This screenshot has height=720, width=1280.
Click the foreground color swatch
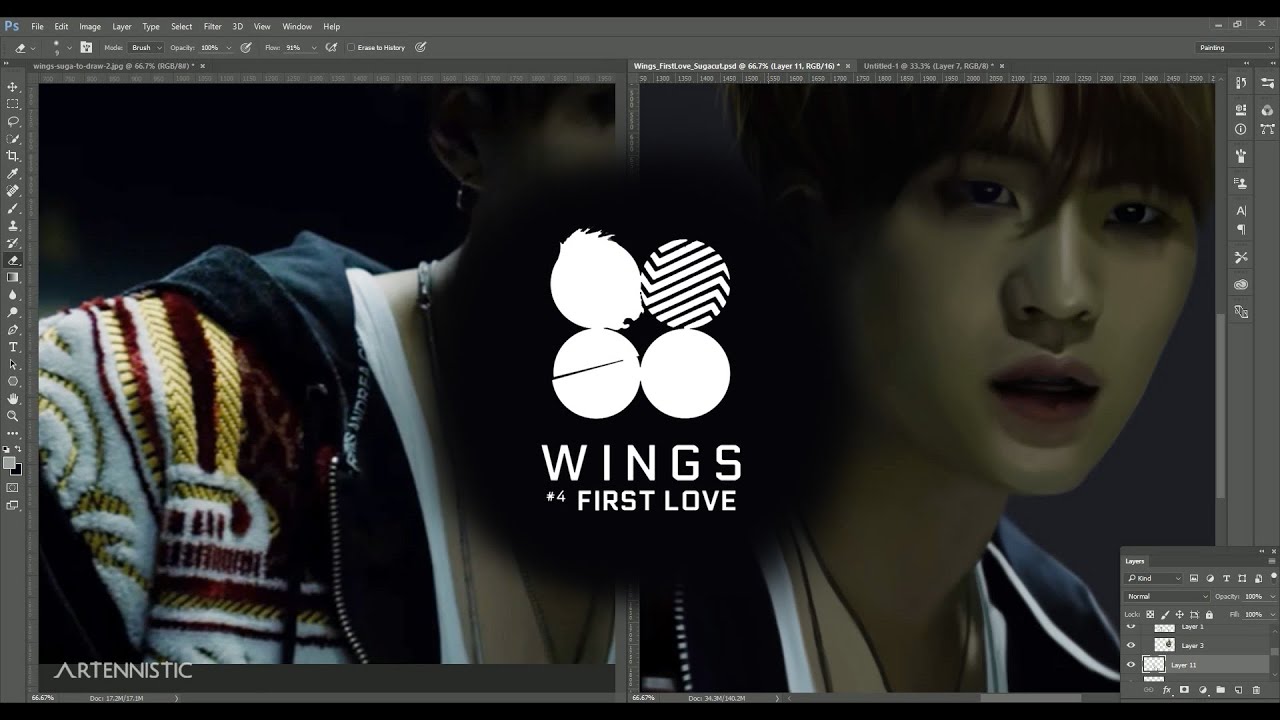tap(10, 462)
